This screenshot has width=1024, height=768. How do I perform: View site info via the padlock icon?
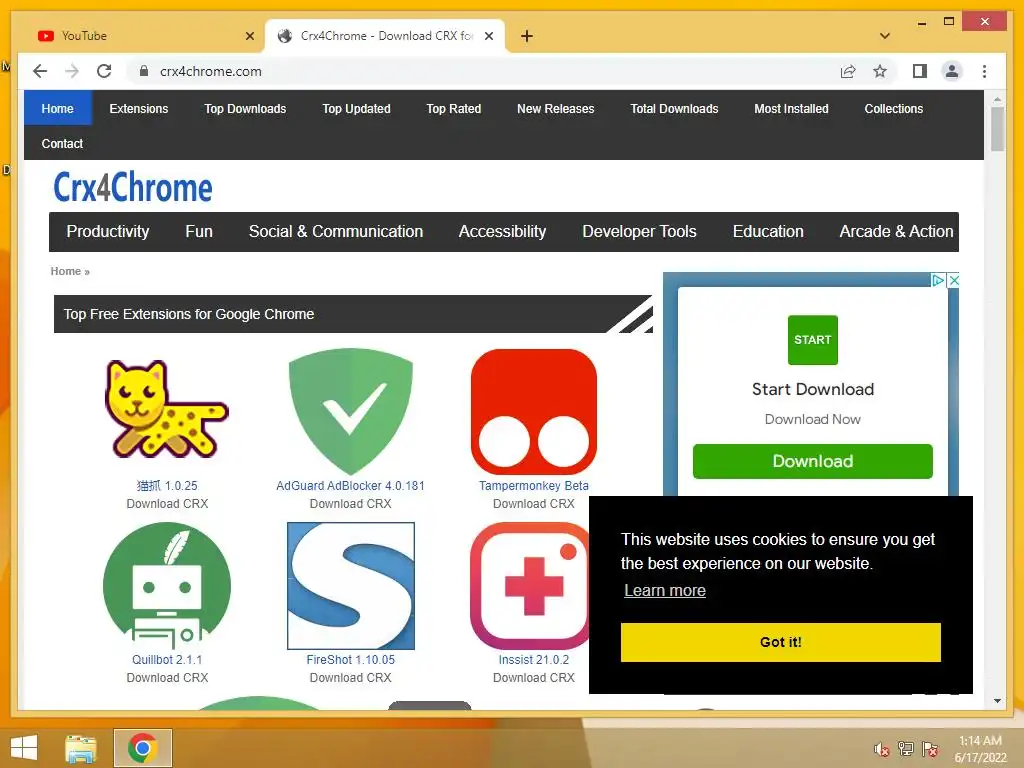click(144, 71)
